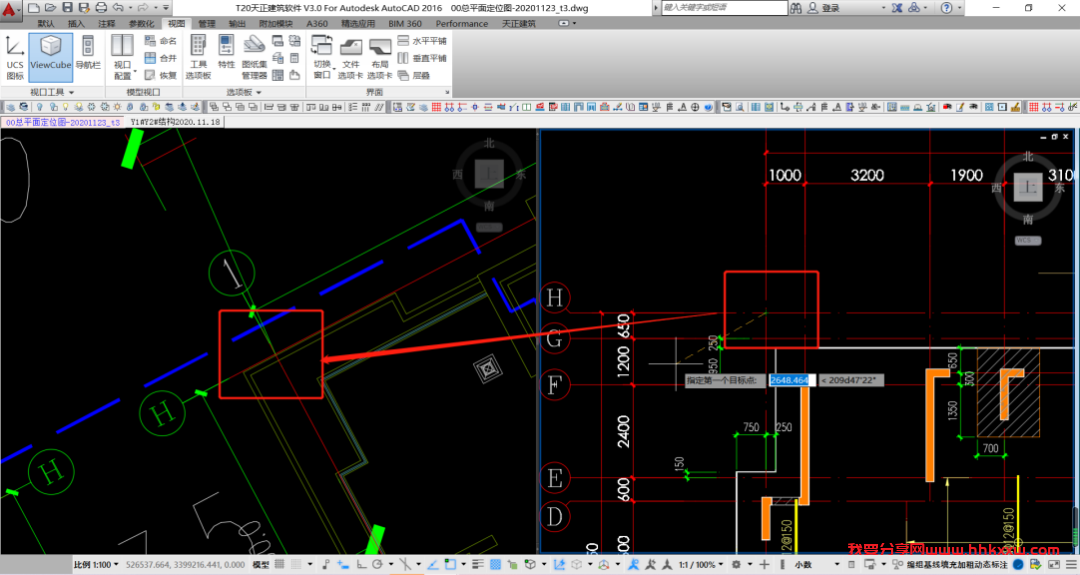The image size is (1080, 575).
Task: Click the New file icon in quick access
Action: pyautogui.click(x=33, y=8)
